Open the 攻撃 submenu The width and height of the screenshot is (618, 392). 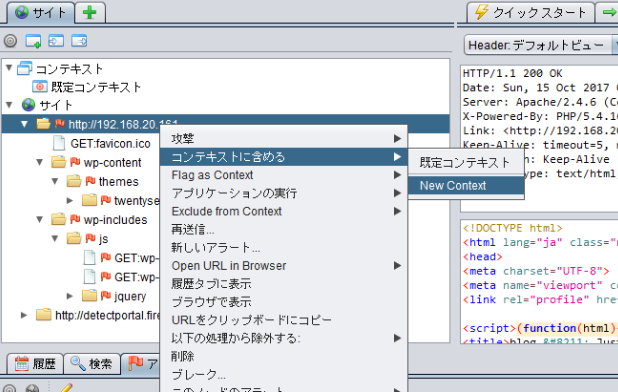[284, 138]
